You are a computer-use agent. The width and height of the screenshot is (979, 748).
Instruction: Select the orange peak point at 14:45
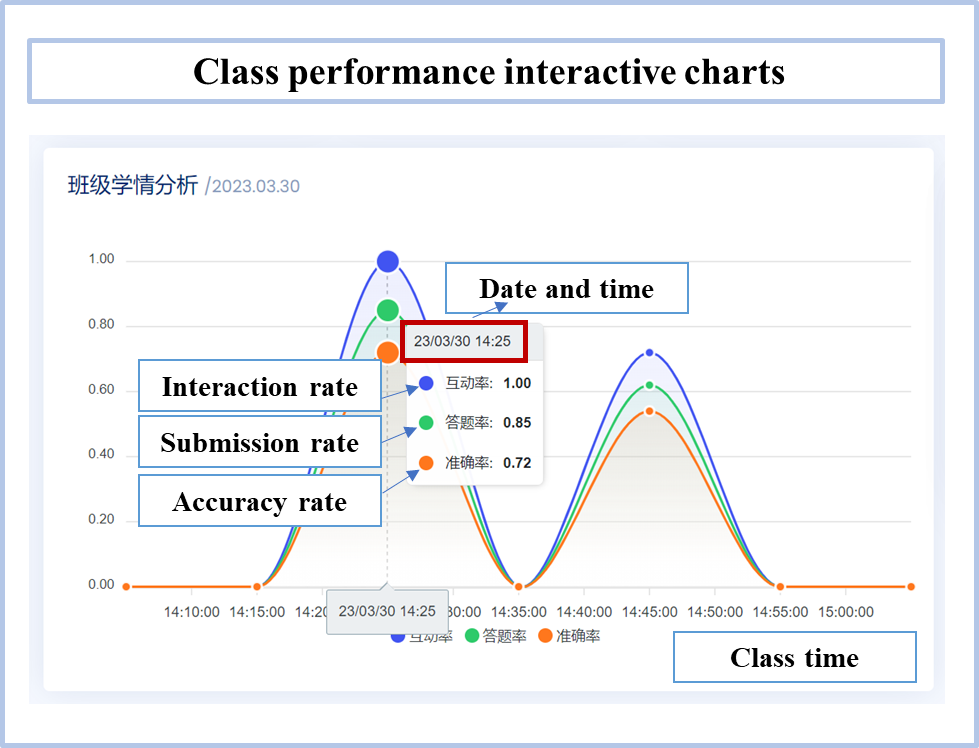tap(649, 411)
